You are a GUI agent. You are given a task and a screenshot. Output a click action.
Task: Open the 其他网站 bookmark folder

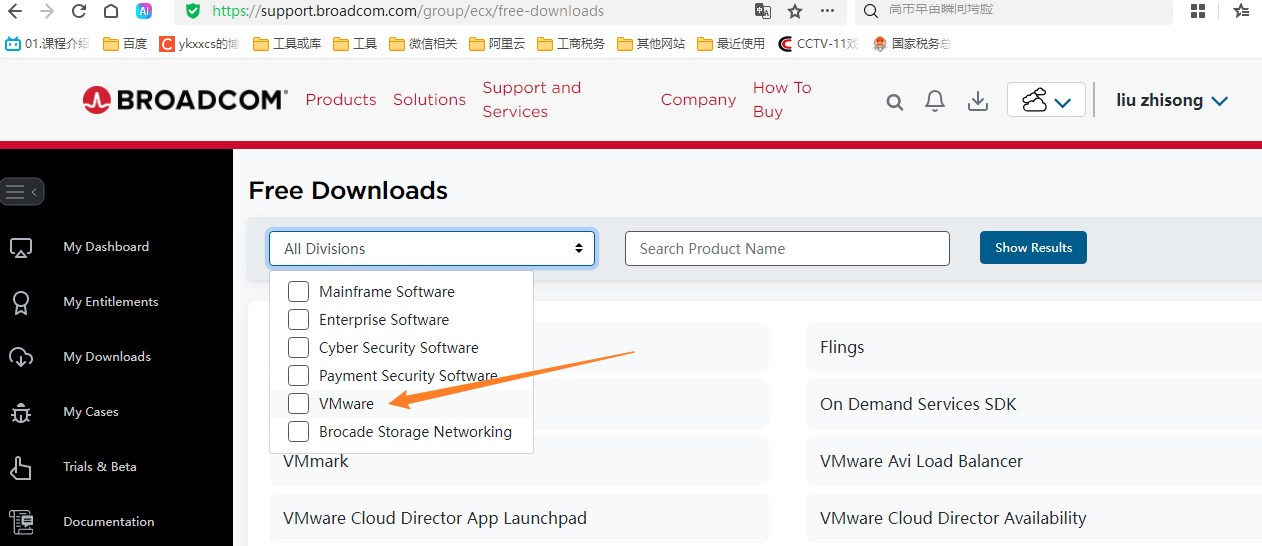[651, 44]
